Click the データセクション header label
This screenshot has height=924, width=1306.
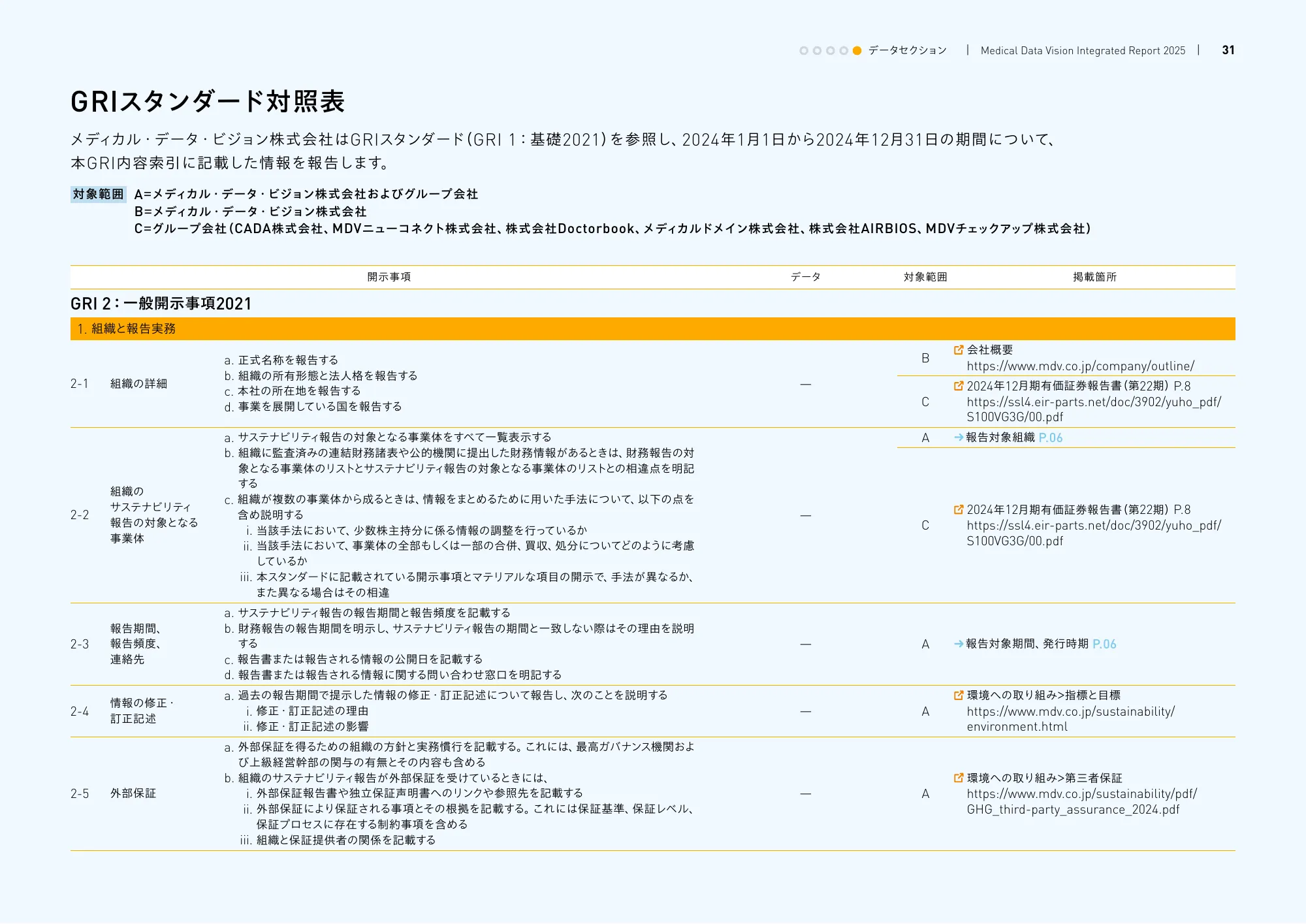pyautogui.click(x=907, y=50)
